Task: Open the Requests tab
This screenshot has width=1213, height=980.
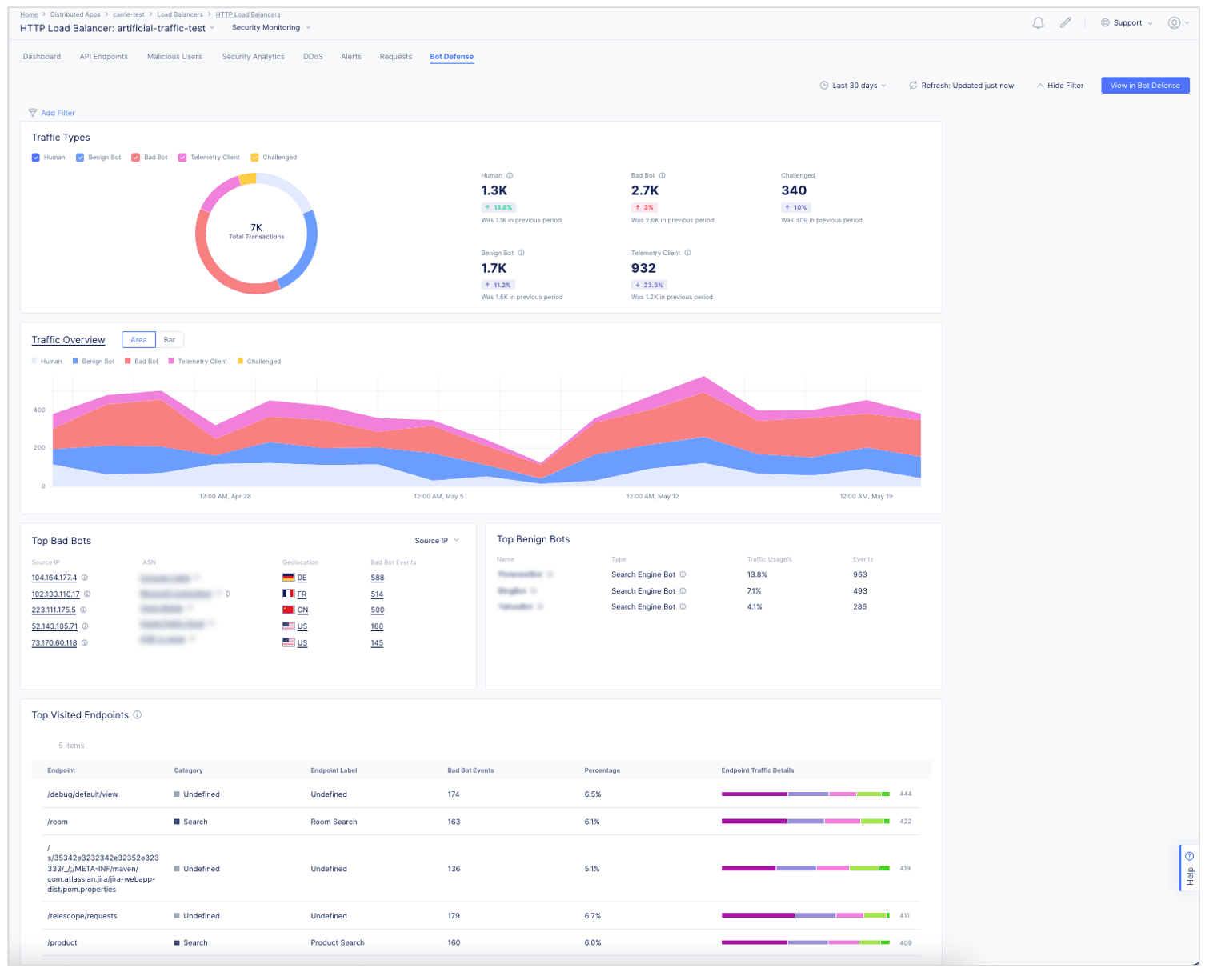Action: (x=396, y=57)
